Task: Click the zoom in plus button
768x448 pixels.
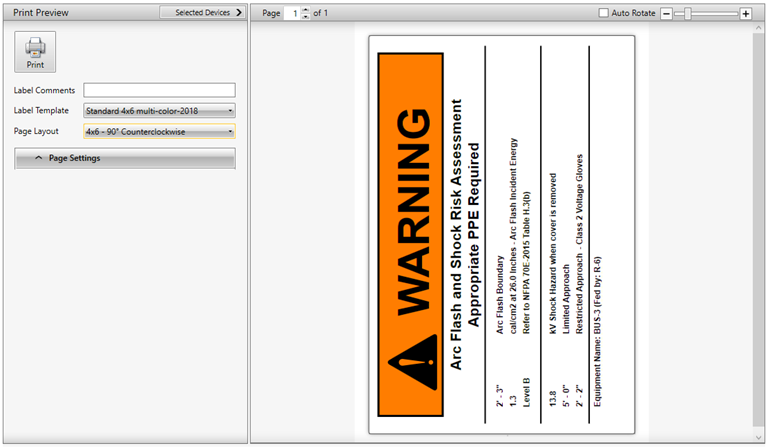Action: tap(745, 13)
